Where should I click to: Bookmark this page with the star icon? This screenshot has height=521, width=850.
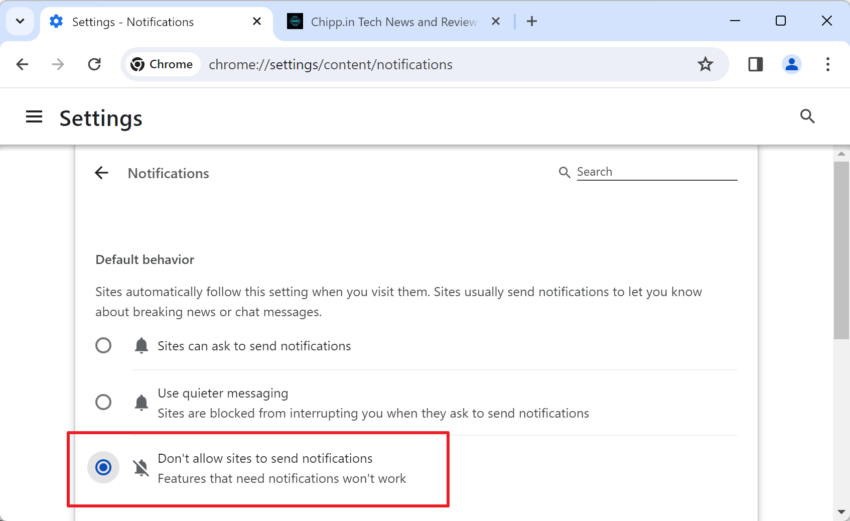click(705, 65)
